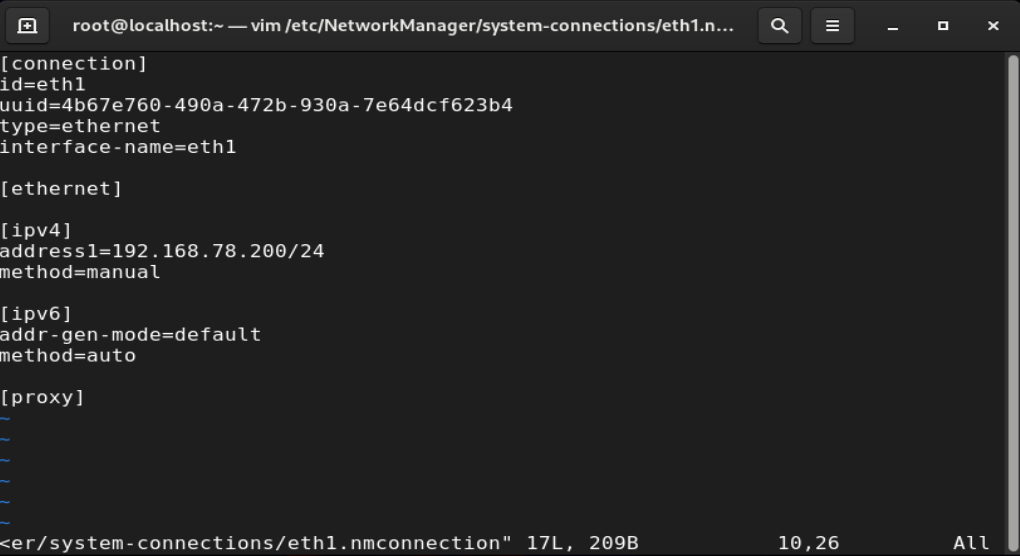The image size is (1020, 556).
Task: Open the terminal hamburger menu
Action: (x=832, y=26)
